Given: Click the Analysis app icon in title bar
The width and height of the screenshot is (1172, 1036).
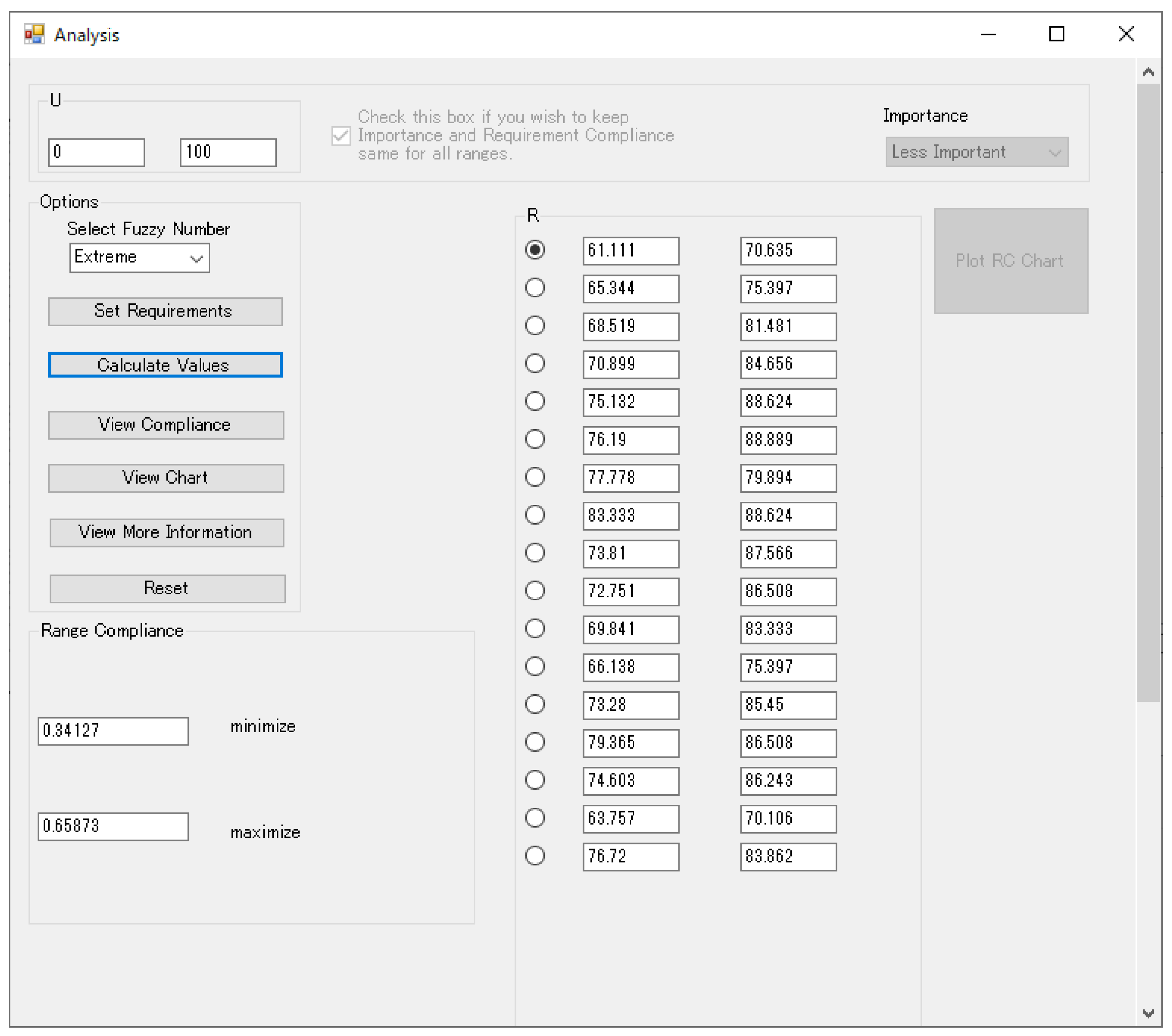Looking at the screenshot, I should click(34, 34).
